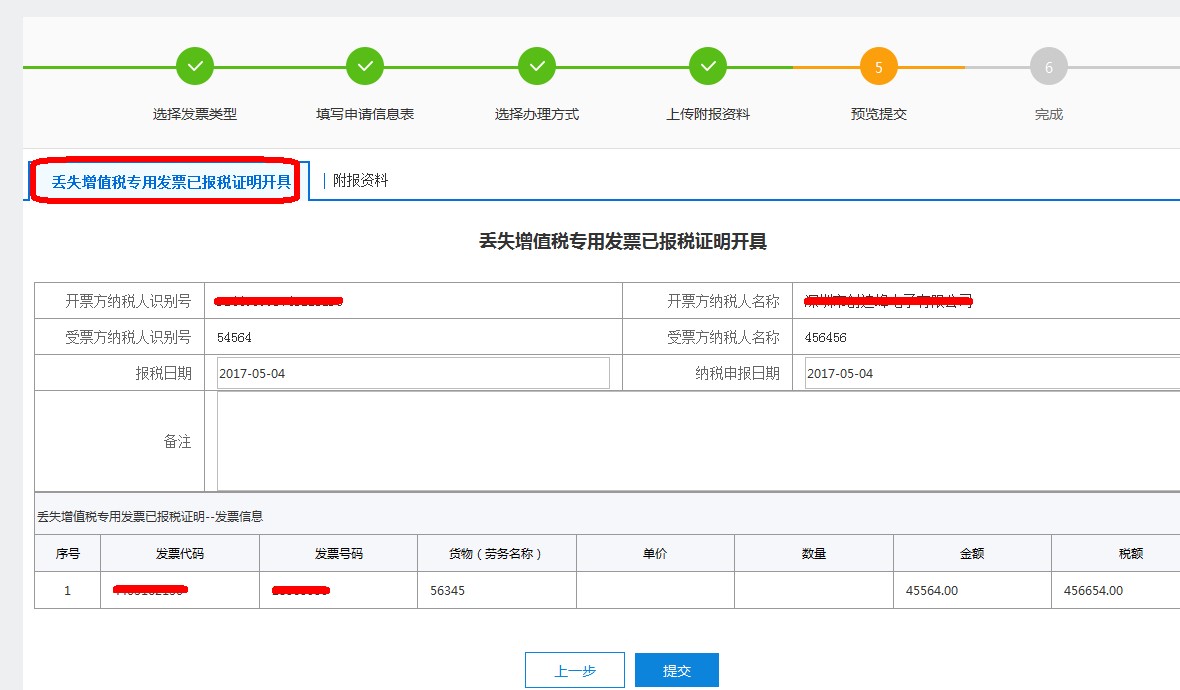Click the 金额 cell showing 45564.00
Viewport: 1180px width, 690px height.
(x=932, y=590)
